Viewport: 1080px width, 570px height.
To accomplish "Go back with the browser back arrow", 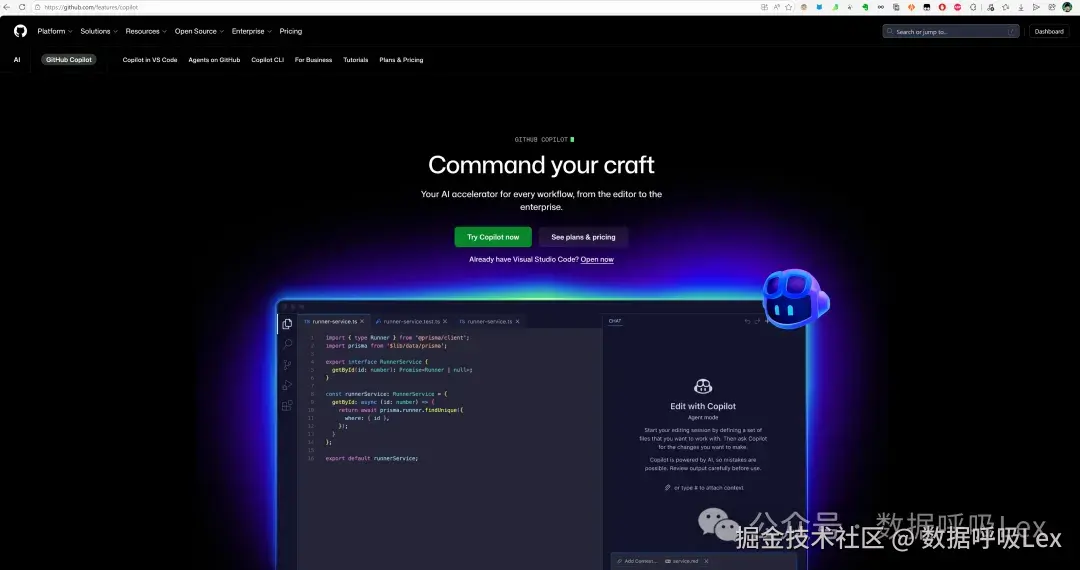I will click(x=7, y=7).
